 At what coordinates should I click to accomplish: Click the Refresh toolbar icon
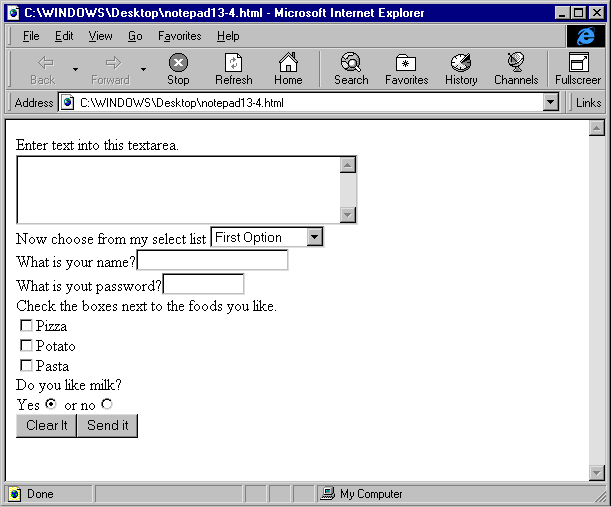(233, 62)
